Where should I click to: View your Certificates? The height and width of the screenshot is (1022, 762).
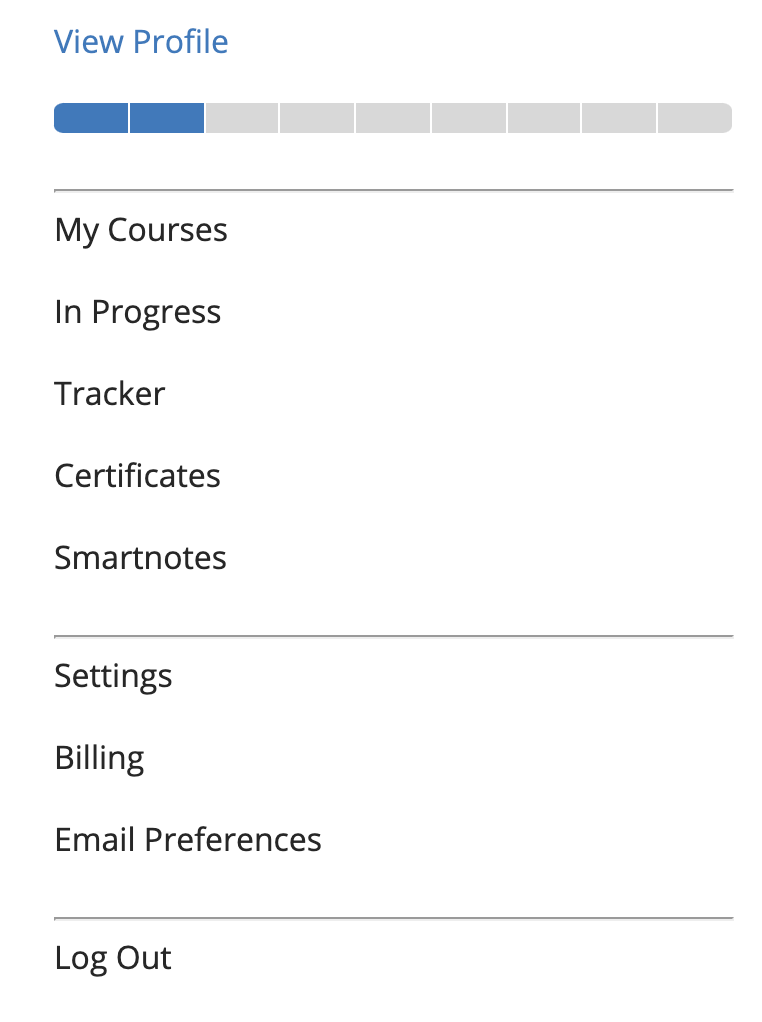(x=138, y=475)
